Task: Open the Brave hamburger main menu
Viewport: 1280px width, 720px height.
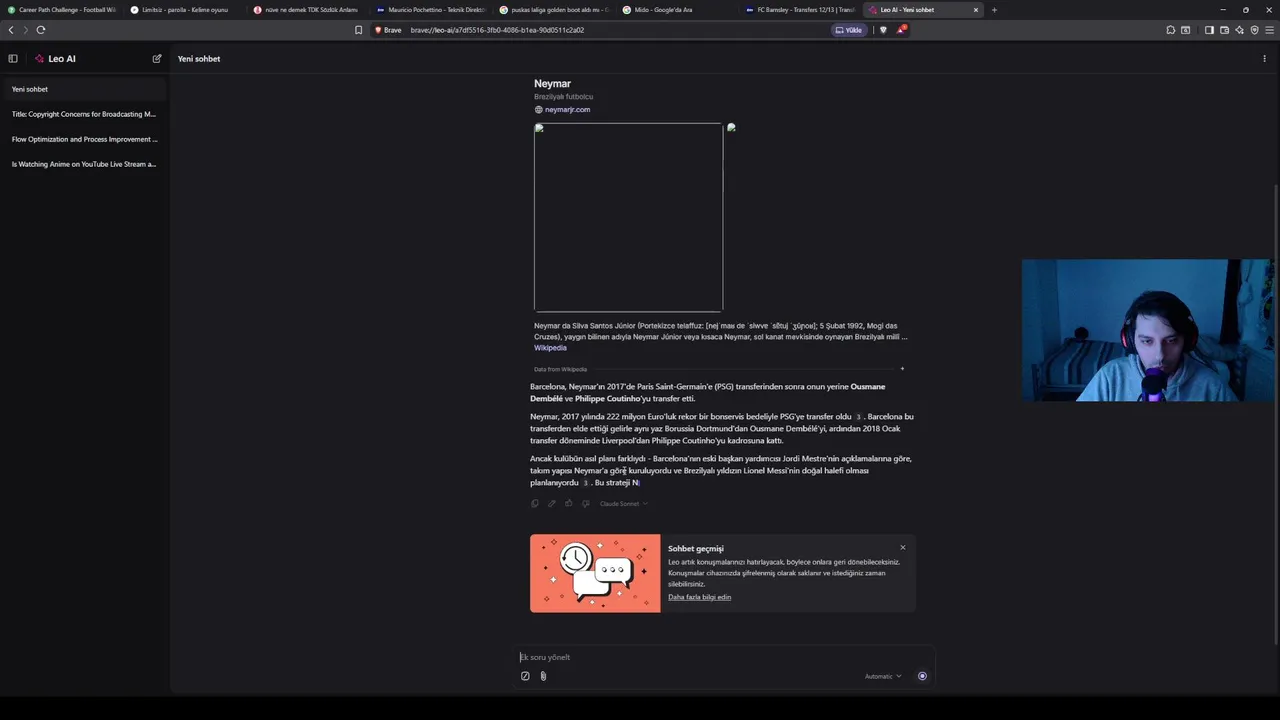Action: (1269, 30)
